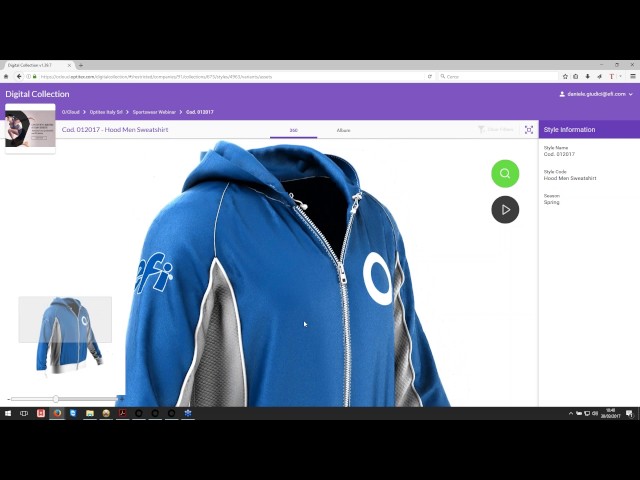640x480 pixels.
Task: Click the red taskbar app icon
Action: coord(41,413)
